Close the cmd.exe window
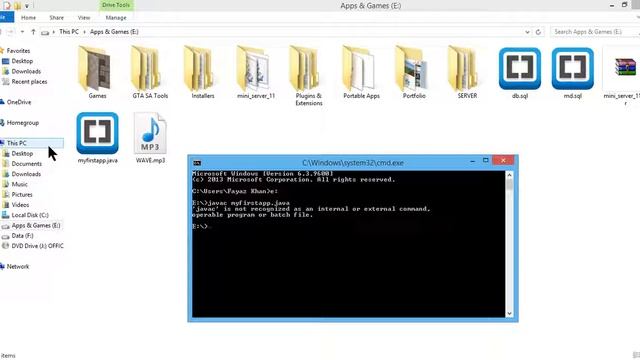Image resolution: width=640 pixels, height=360 pixels. pyautogui.click(x=503, y=160)
